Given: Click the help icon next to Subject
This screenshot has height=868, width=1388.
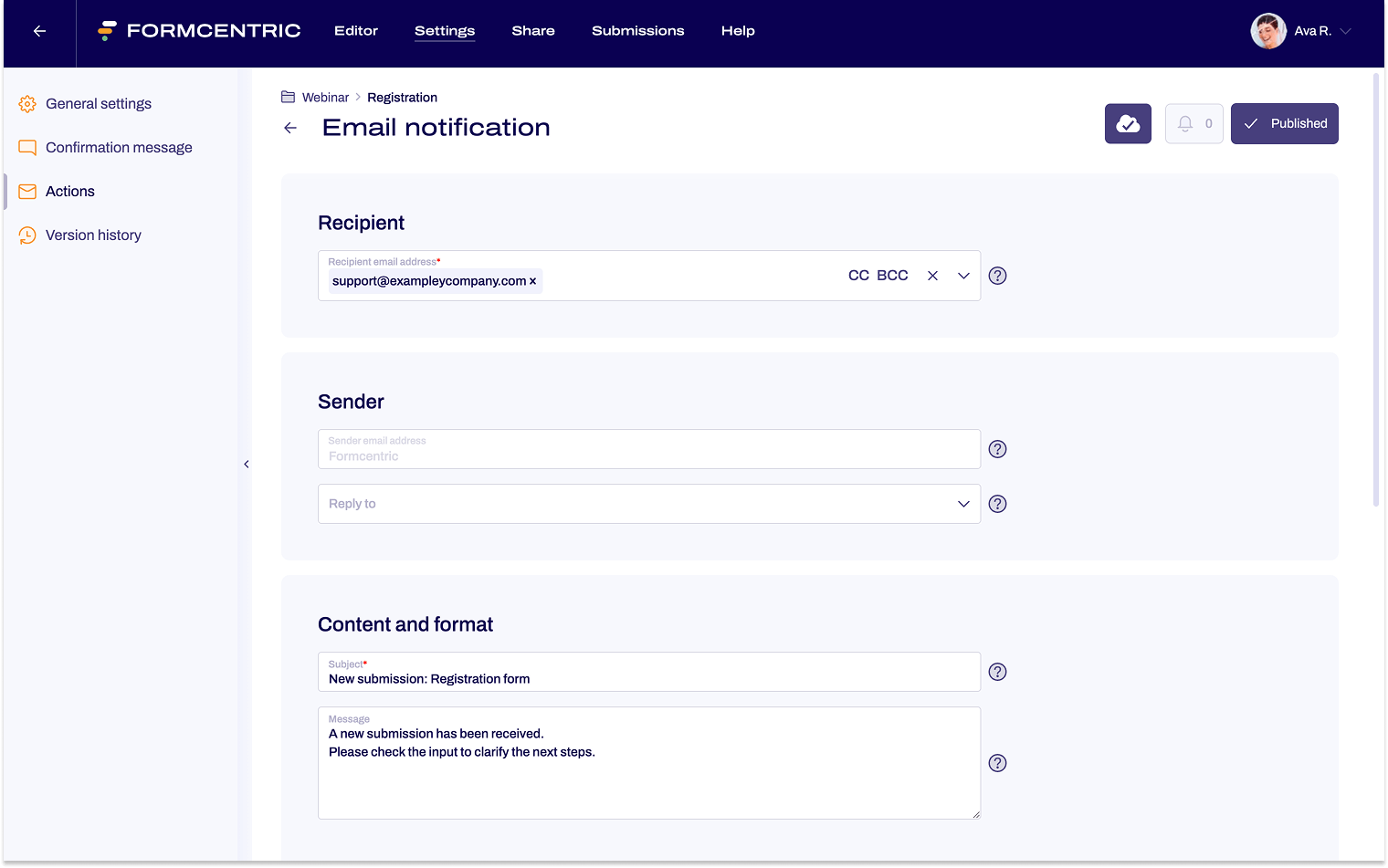Looking at the screenshot, I should (997, 672).
